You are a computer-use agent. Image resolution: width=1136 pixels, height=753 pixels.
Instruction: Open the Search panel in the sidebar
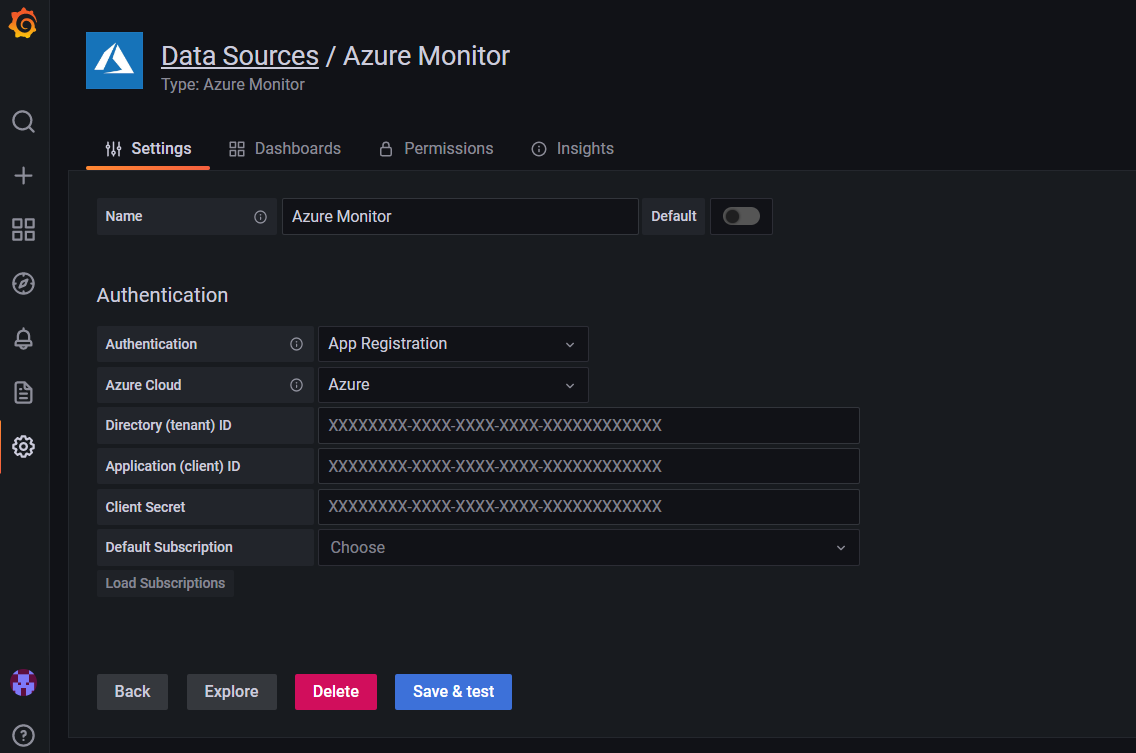[23, 121]
